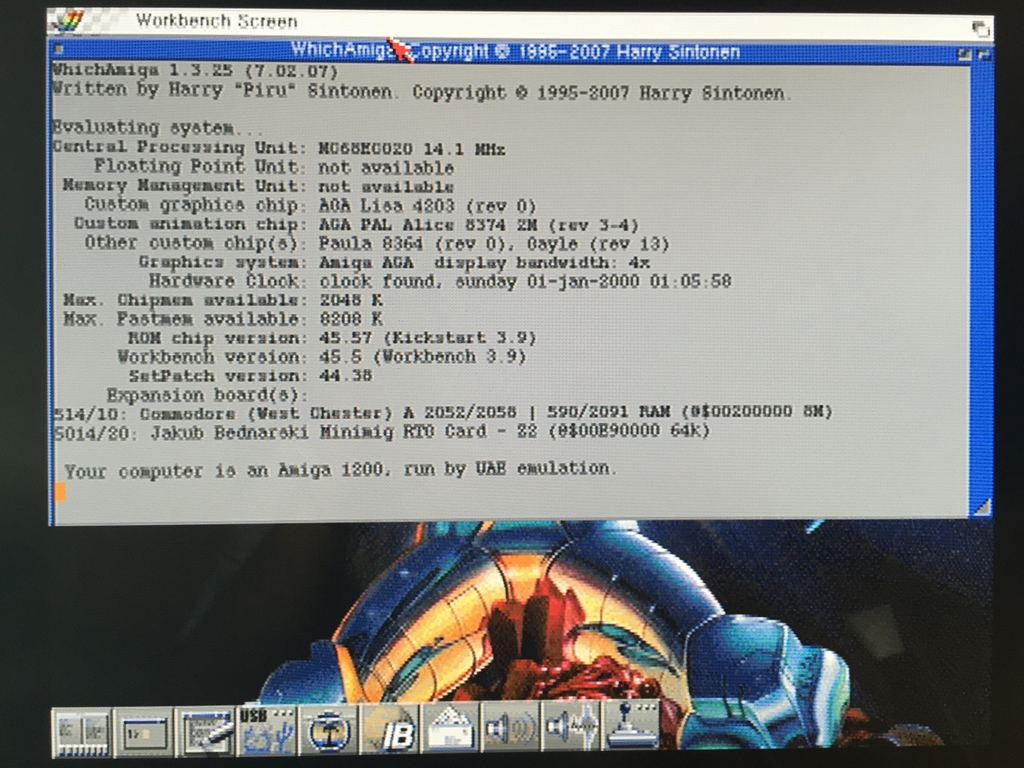Click the Hardware Clock 'clock found' line
Image resolution: width=1024 pixels, height=768 pixels.
click(440, 281)
